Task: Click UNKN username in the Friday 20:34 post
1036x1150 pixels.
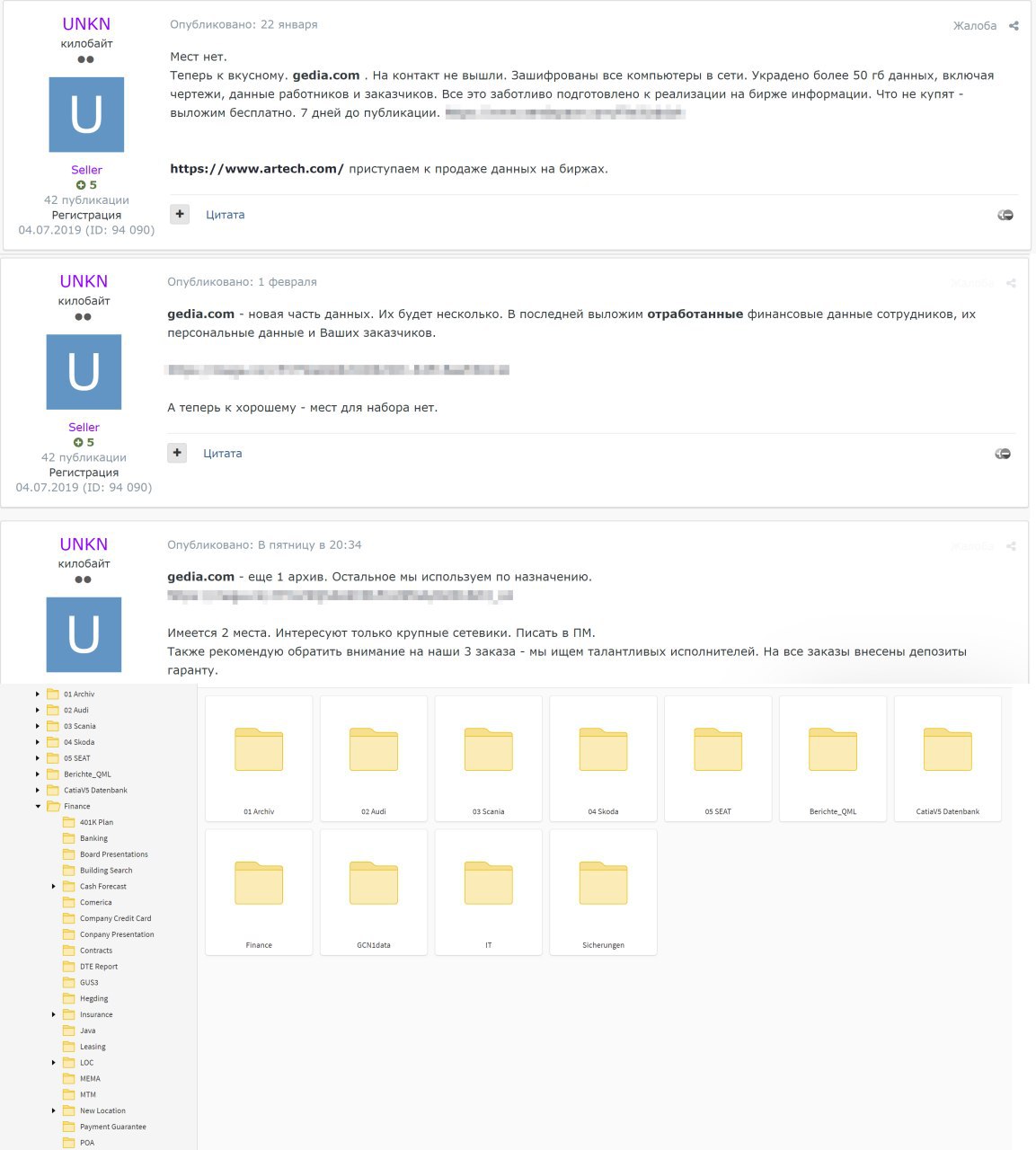Action: pyautogui.click(x=84, y=544)
